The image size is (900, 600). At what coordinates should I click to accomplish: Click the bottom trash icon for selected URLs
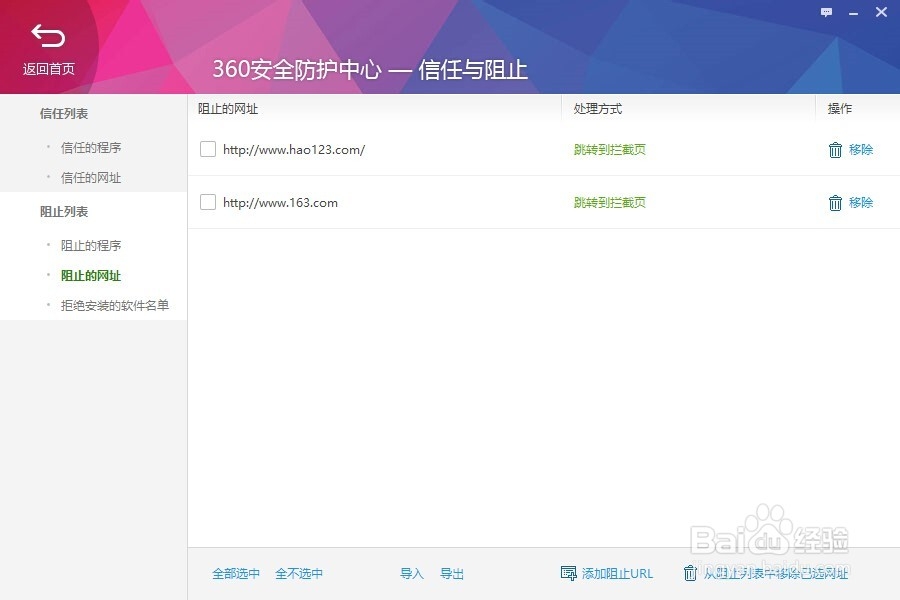coord(690,573)
